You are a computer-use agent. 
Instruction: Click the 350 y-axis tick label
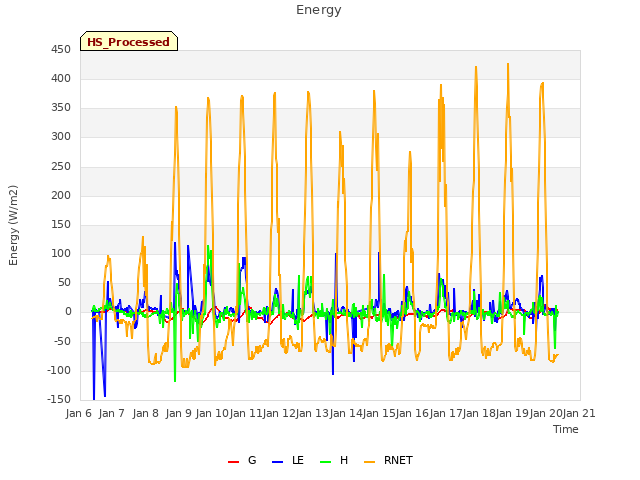61,108
